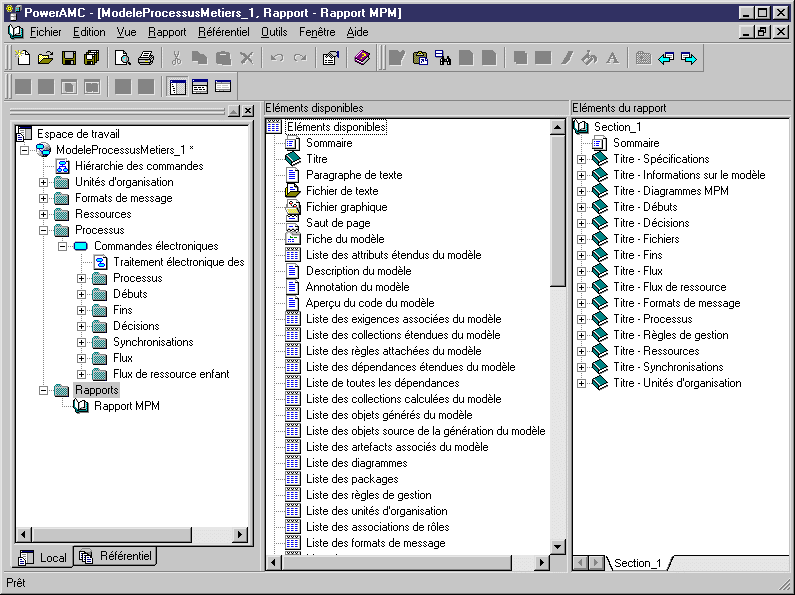Collapse the Rapports folder
The image size is (795, 595).
click(44, 390)
